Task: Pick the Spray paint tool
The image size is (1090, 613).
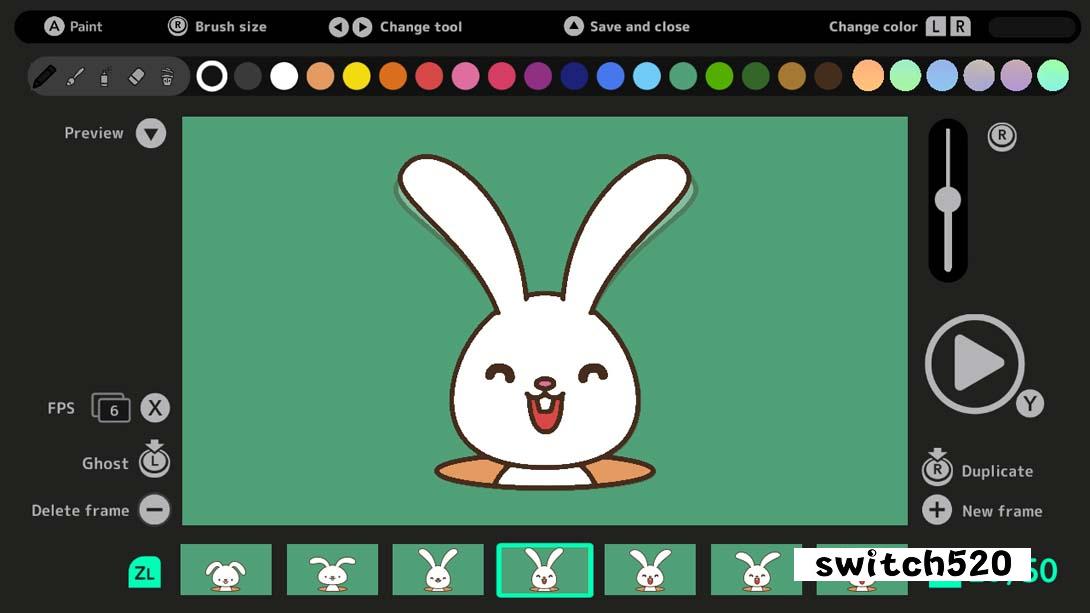Action: pyautogui.click(x=103, y=75)
